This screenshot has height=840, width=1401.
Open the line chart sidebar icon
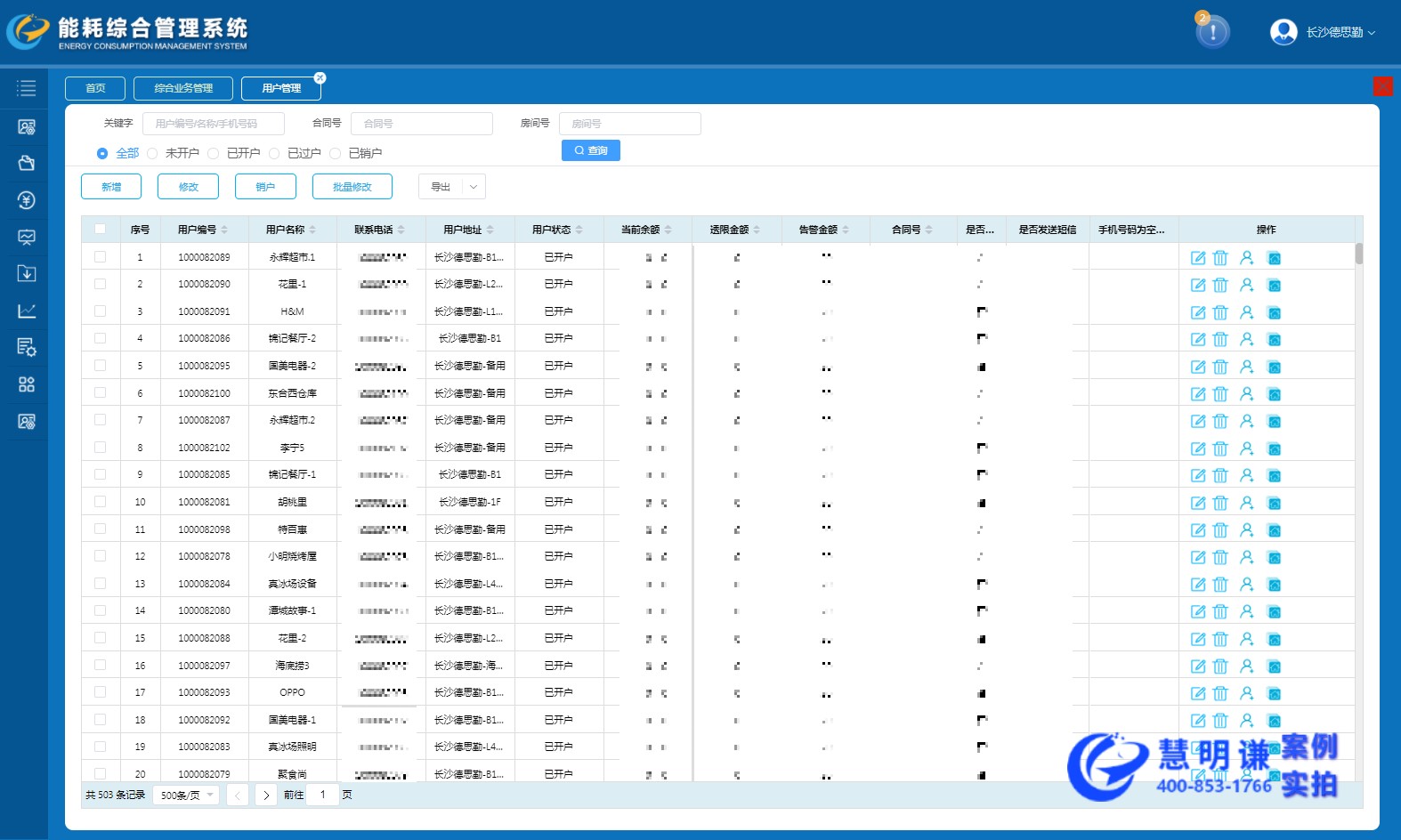pos(27,311)
